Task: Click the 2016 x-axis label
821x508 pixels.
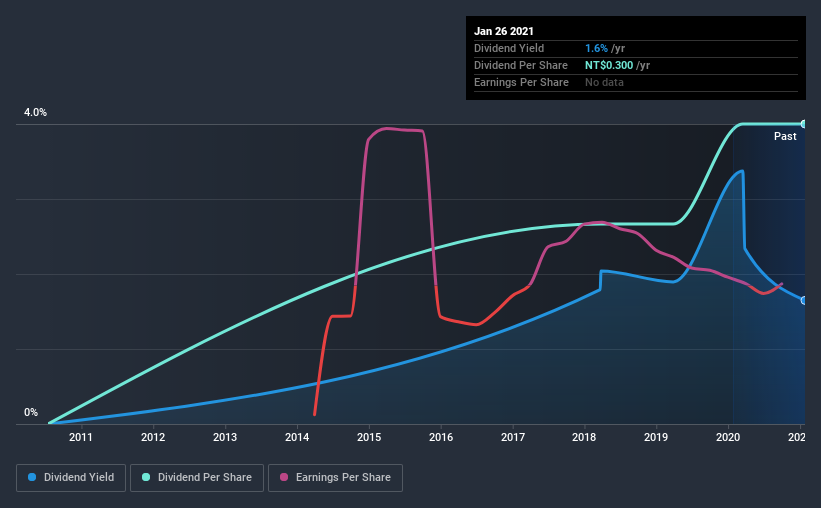Action: (x=441, y=437)
